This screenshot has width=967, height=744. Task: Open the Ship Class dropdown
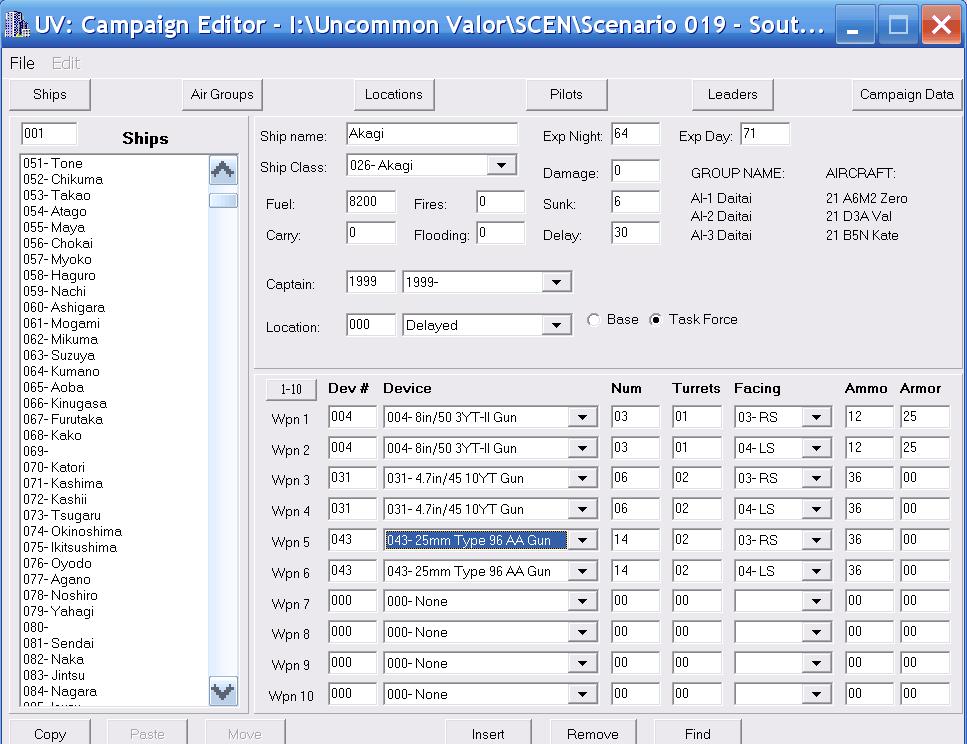click(x=501, y=165)
